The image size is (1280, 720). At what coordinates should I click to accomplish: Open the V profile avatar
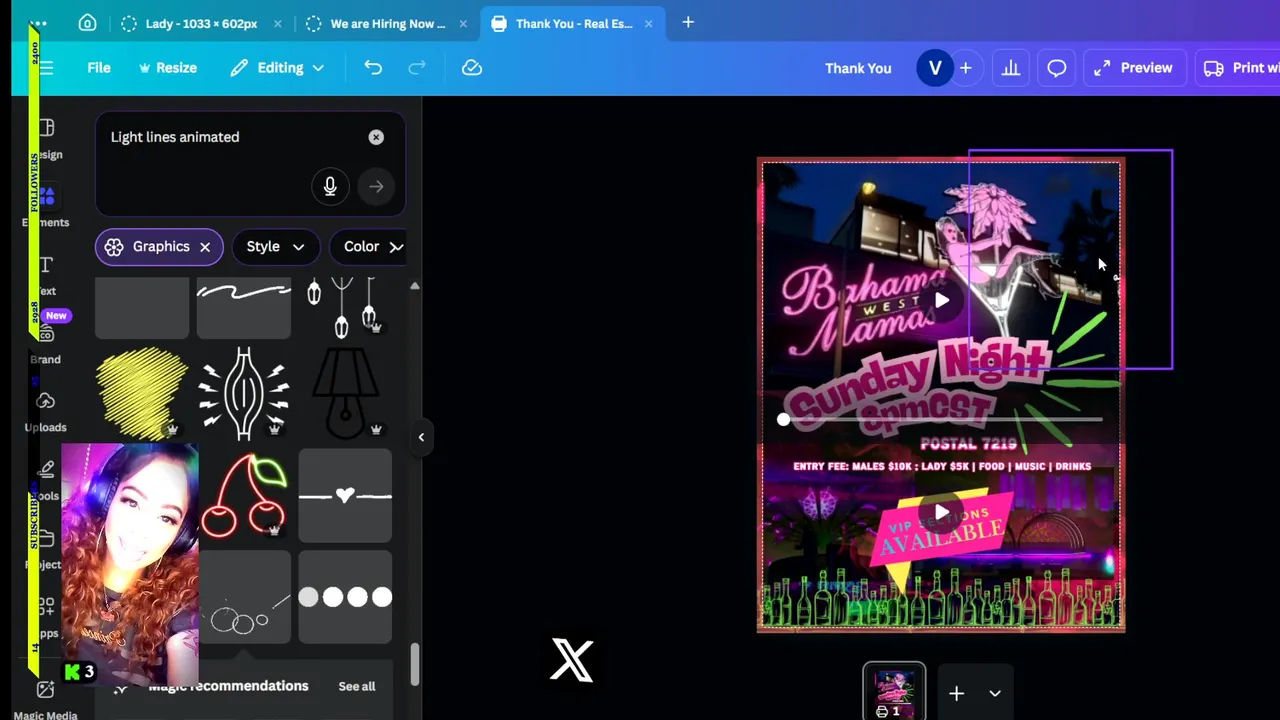935,68
